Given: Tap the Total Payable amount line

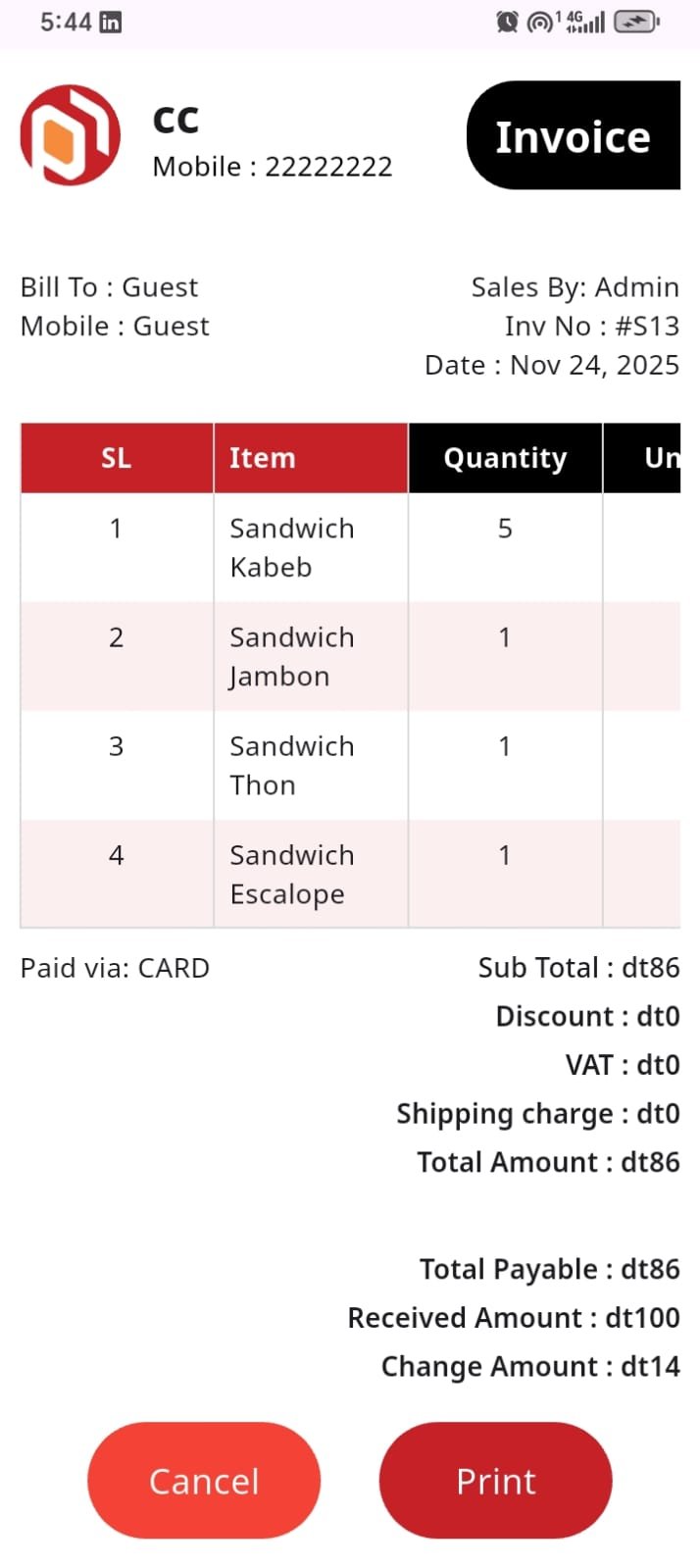Looking at the screenshot, I should pyautogui.click(x=549, y=1269).
